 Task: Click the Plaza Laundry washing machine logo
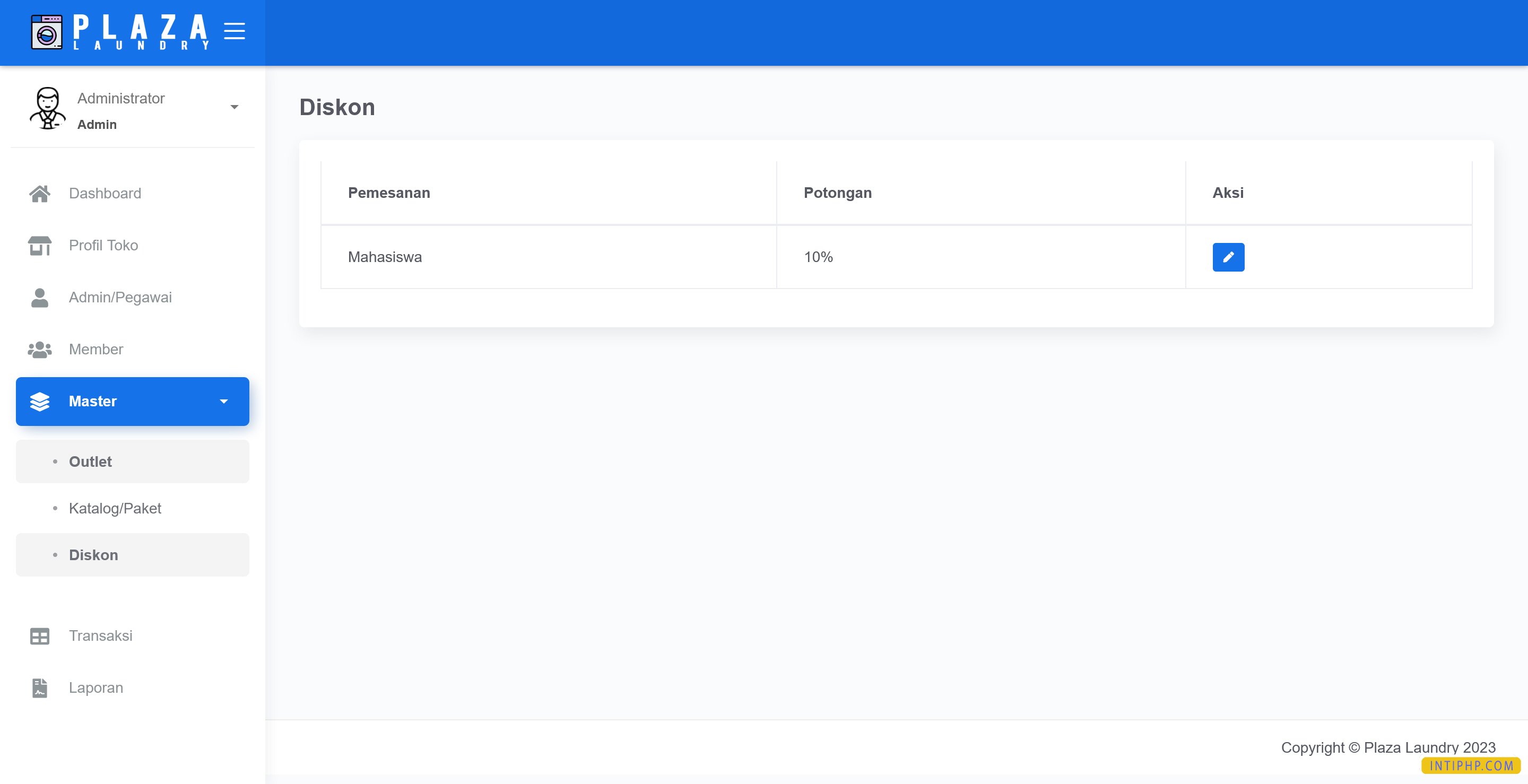tap(47, 31)
